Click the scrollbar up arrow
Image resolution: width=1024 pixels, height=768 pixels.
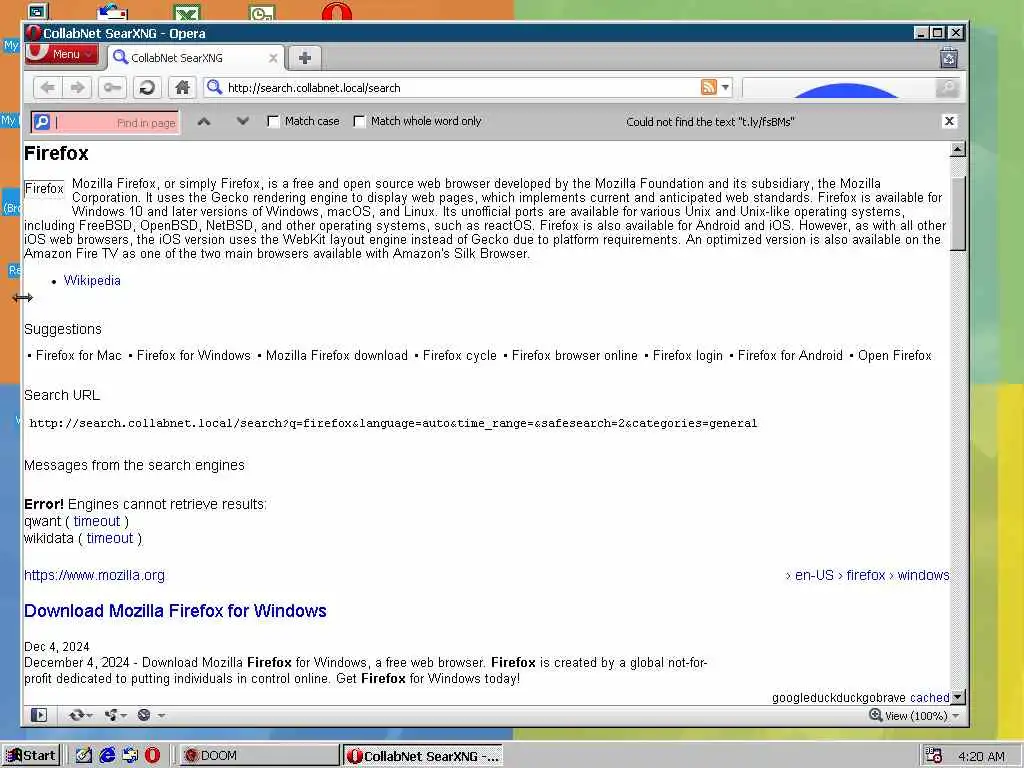point(957,150)
